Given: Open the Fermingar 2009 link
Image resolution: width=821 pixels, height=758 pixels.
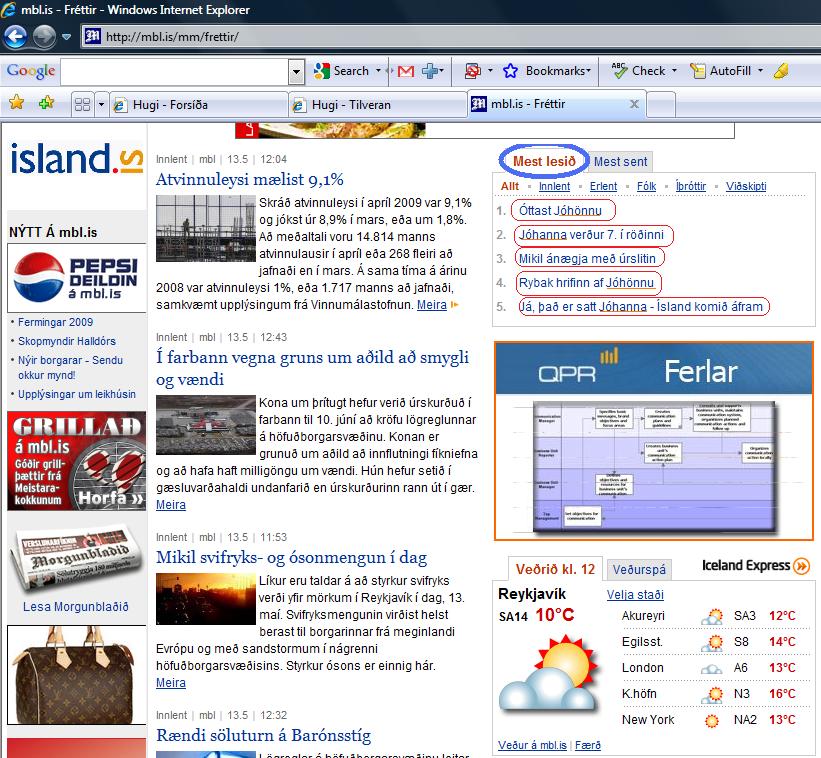Looking at the screenshot, I should [56, 322].
